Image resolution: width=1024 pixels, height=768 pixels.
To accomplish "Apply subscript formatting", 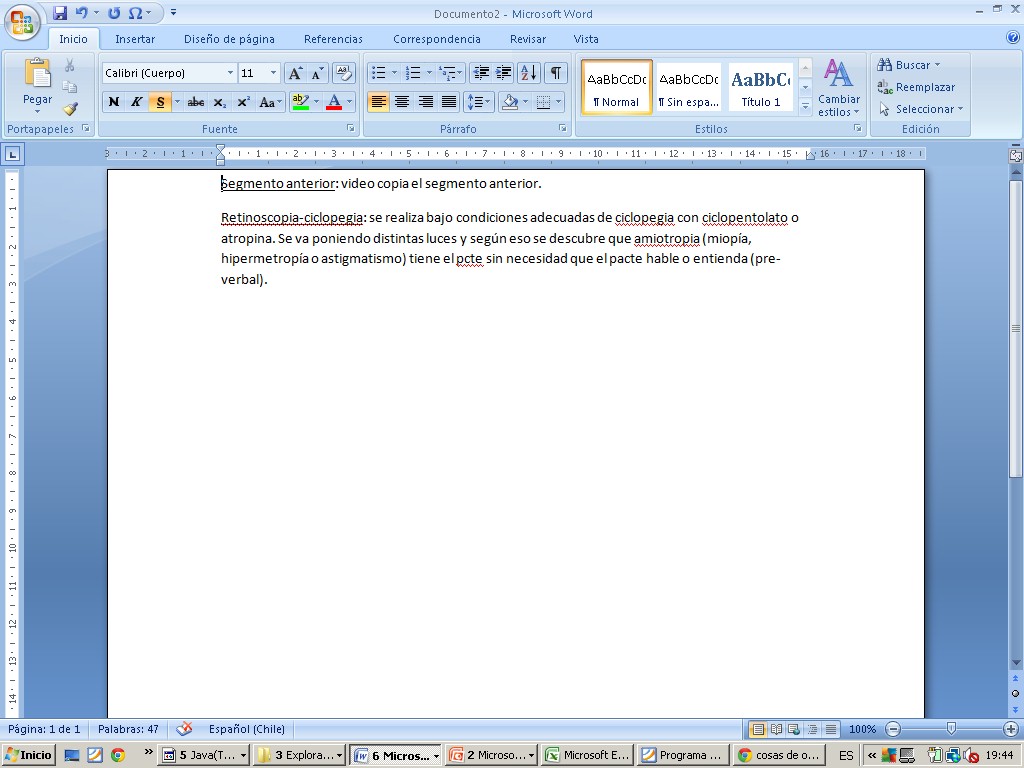I will point(220,102).
